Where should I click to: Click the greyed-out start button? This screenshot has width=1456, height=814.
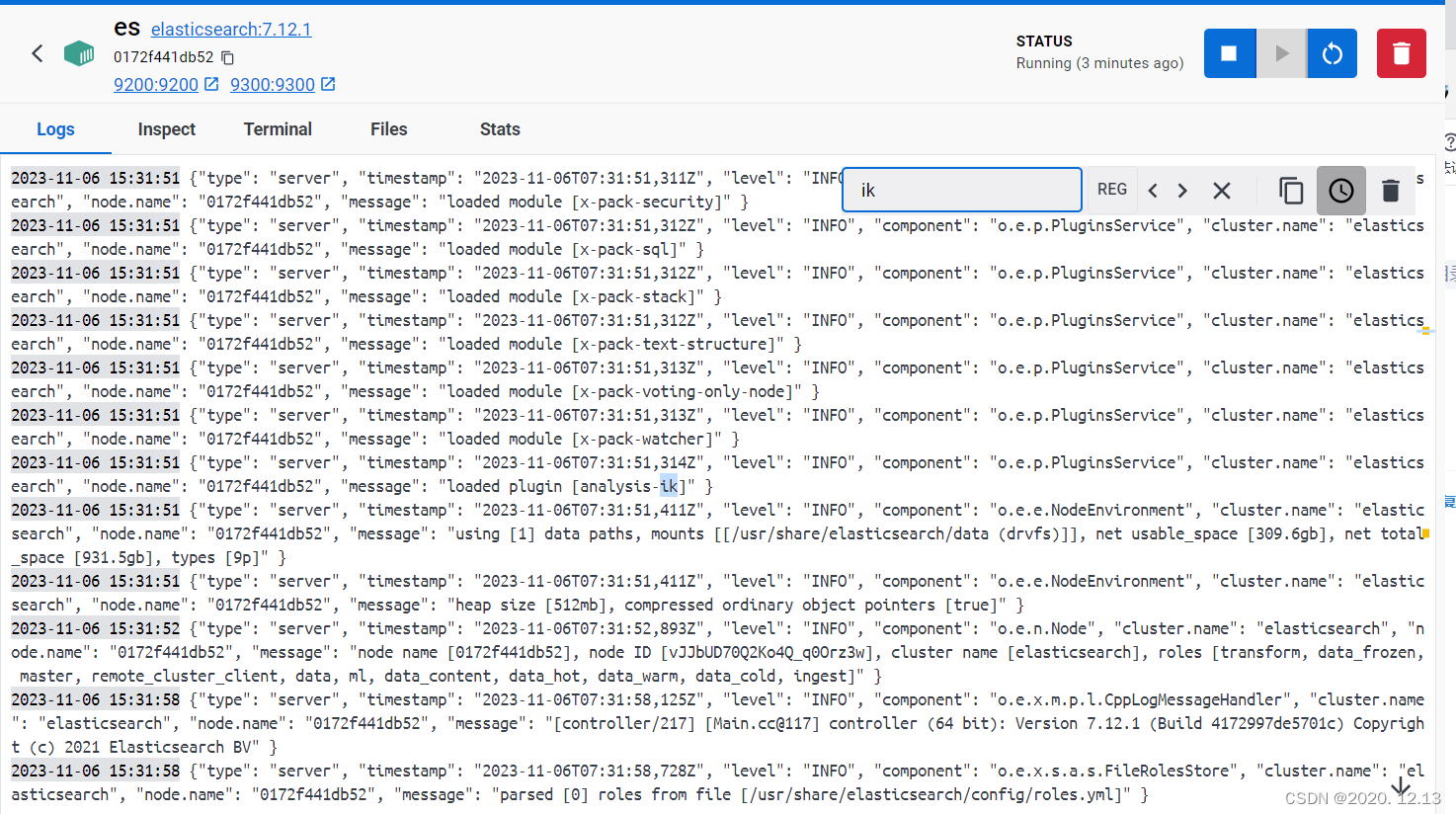[x=1281, y=53]
